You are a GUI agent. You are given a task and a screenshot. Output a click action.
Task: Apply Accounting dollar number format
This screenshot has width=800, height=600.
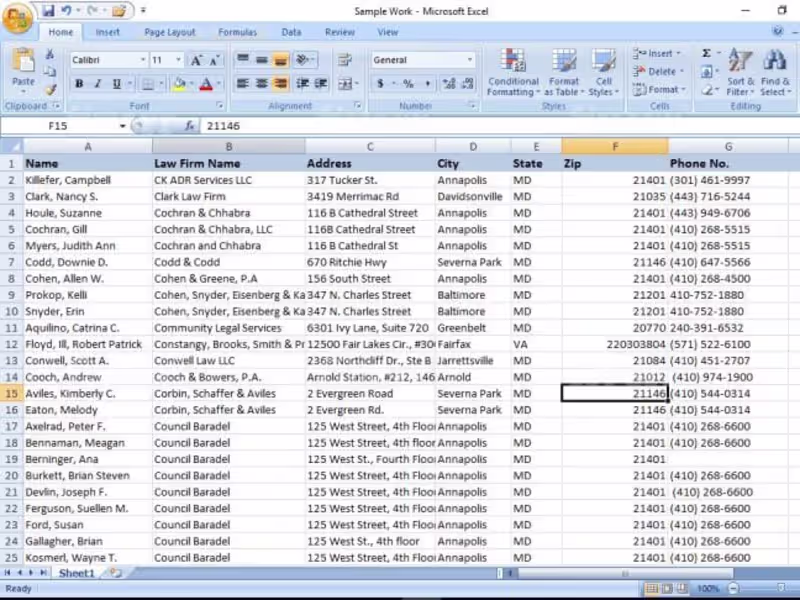381,83
